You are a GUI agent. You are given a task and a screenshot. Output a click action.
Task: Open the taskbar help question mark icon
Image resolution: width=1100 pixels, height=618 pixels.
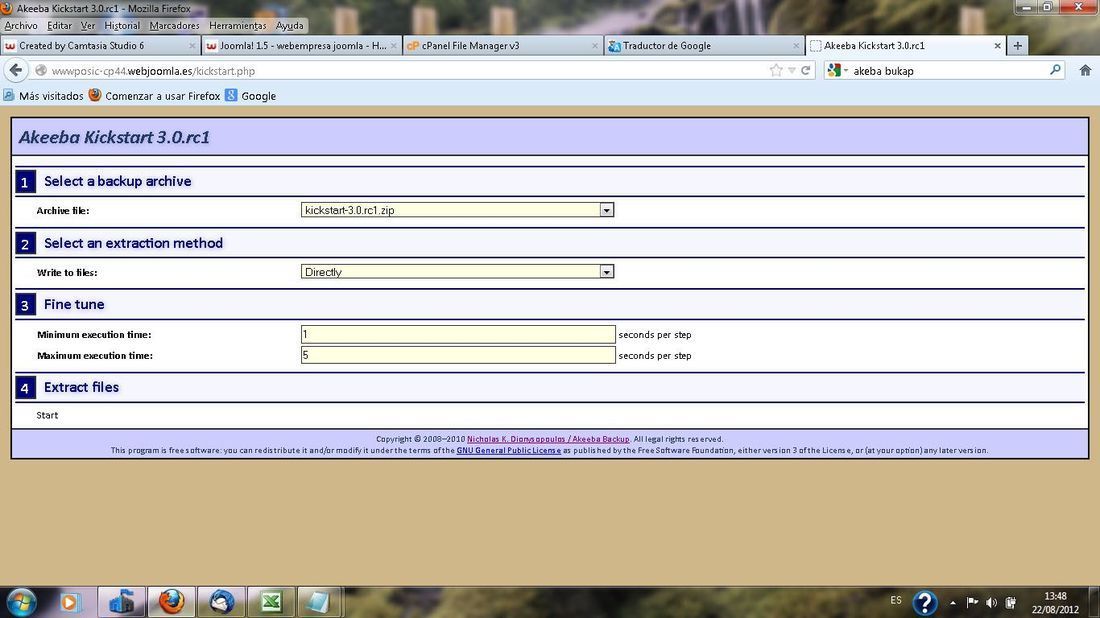(925, 603)
